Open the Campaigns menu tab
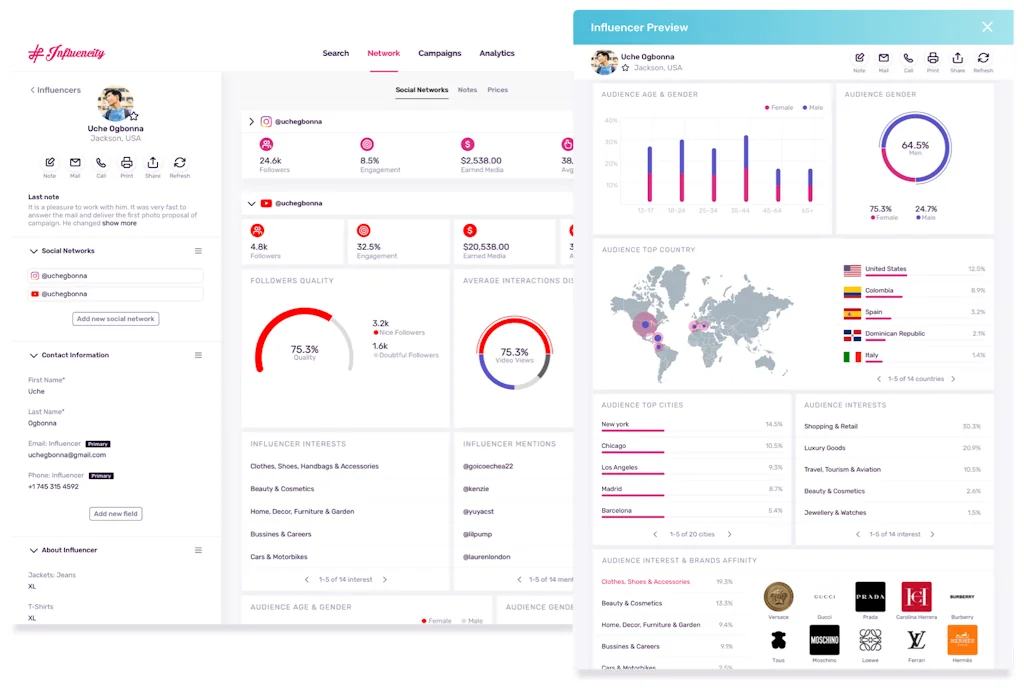 coord(440,54)
